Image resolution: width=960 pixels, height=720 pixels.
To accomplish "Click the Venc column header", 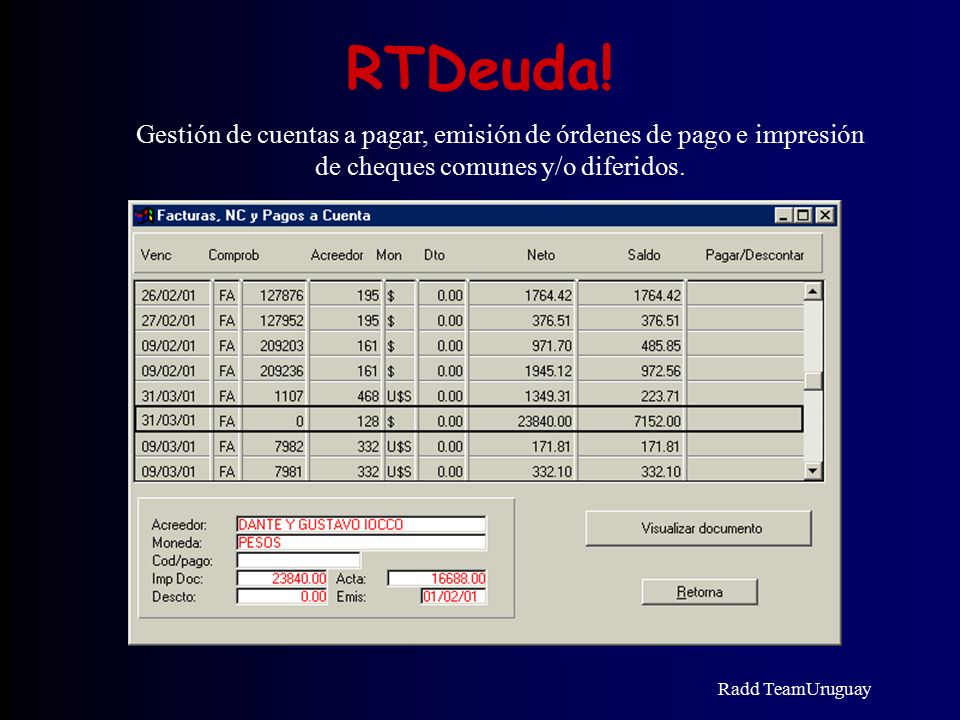I will [156, 255].
